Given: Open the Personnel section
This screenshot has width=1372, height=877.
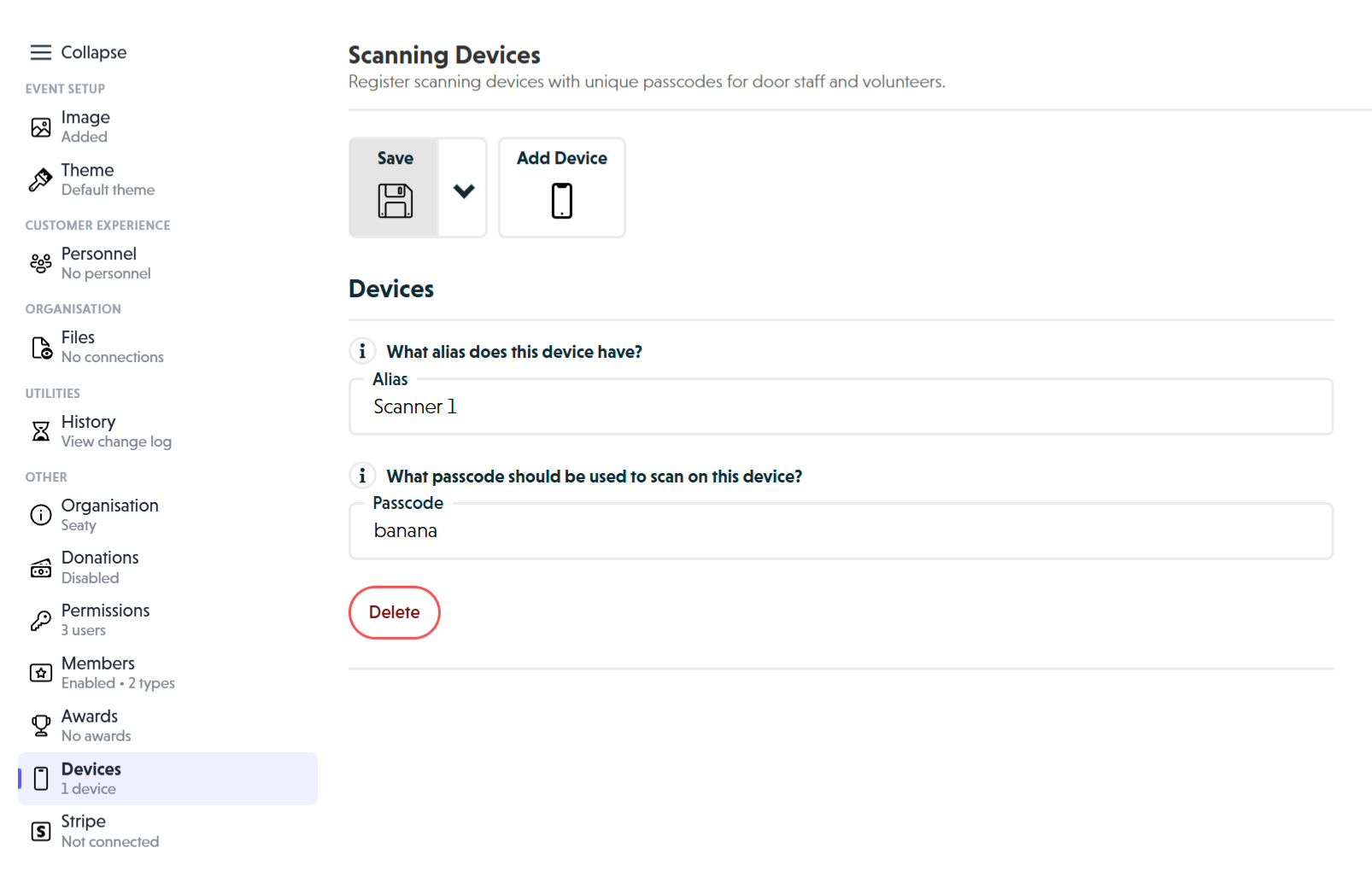Looking at the screenshot, I should point(167,263).
